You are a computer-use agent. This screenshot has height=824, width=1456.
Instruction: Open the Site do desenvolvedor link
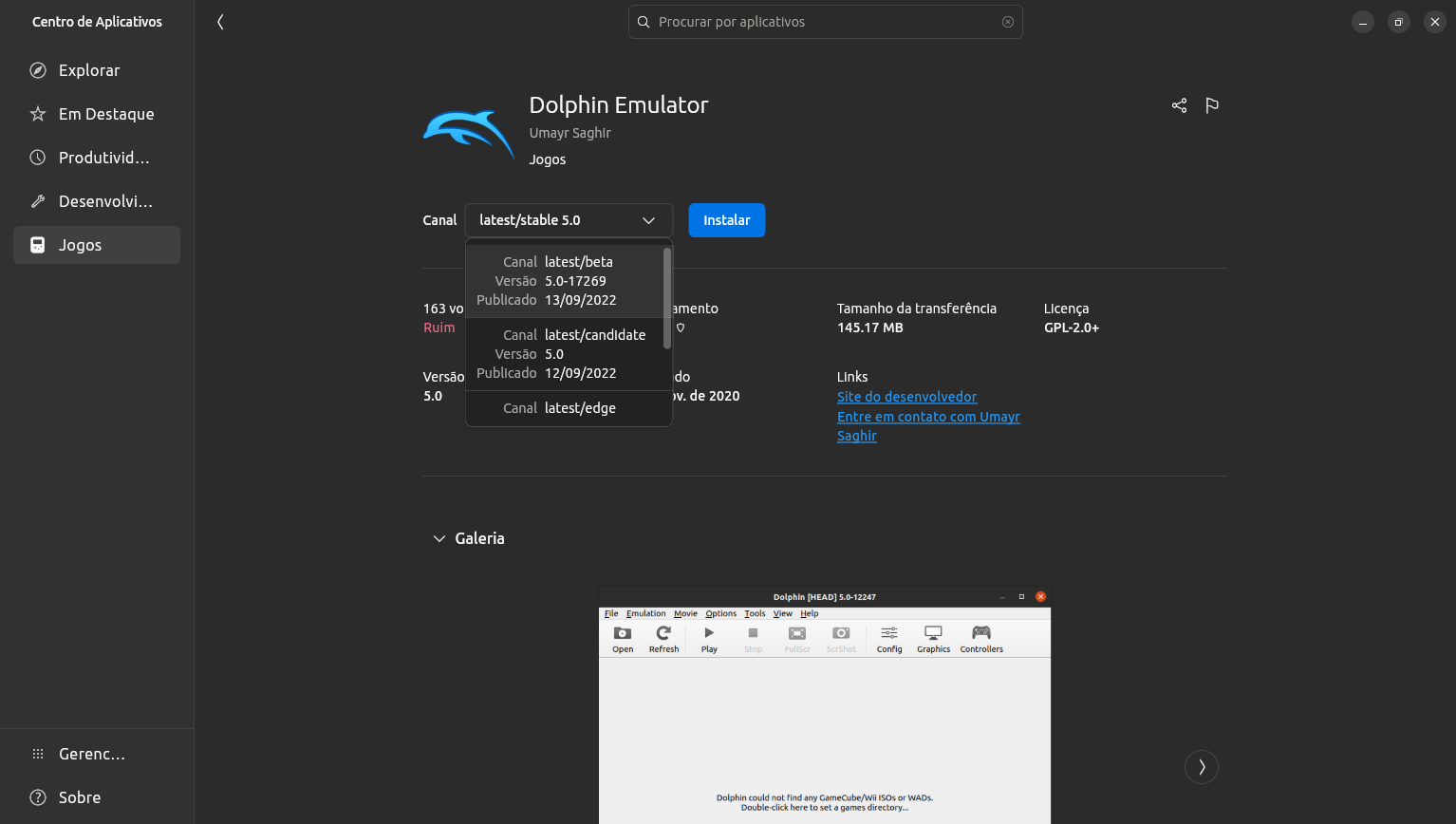[x=906, y=397]
